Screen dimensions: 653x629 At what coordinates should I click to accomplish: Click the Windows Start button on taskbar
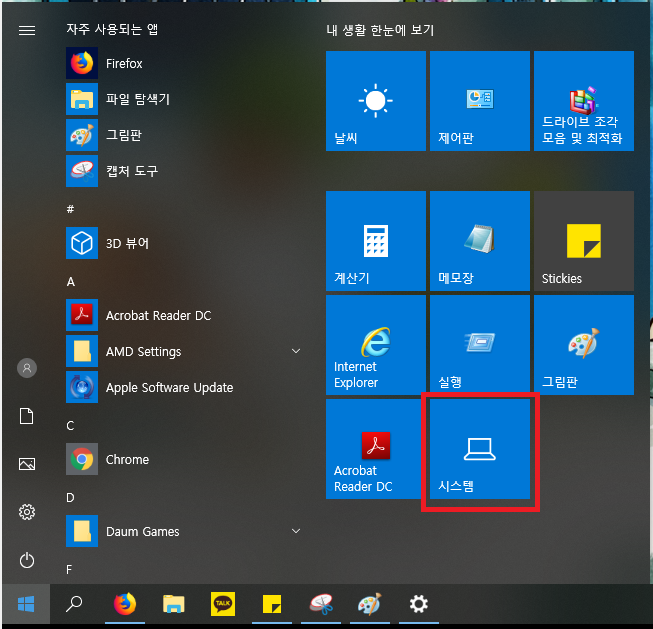click(x=26, y=604)
